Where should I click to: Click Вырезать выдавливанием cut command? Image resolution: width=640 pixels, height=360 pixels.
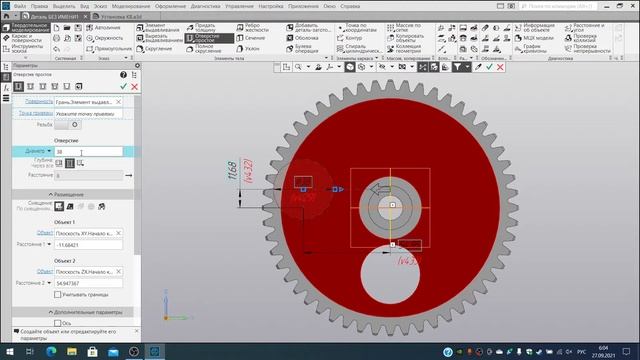(x=159, y=38)
